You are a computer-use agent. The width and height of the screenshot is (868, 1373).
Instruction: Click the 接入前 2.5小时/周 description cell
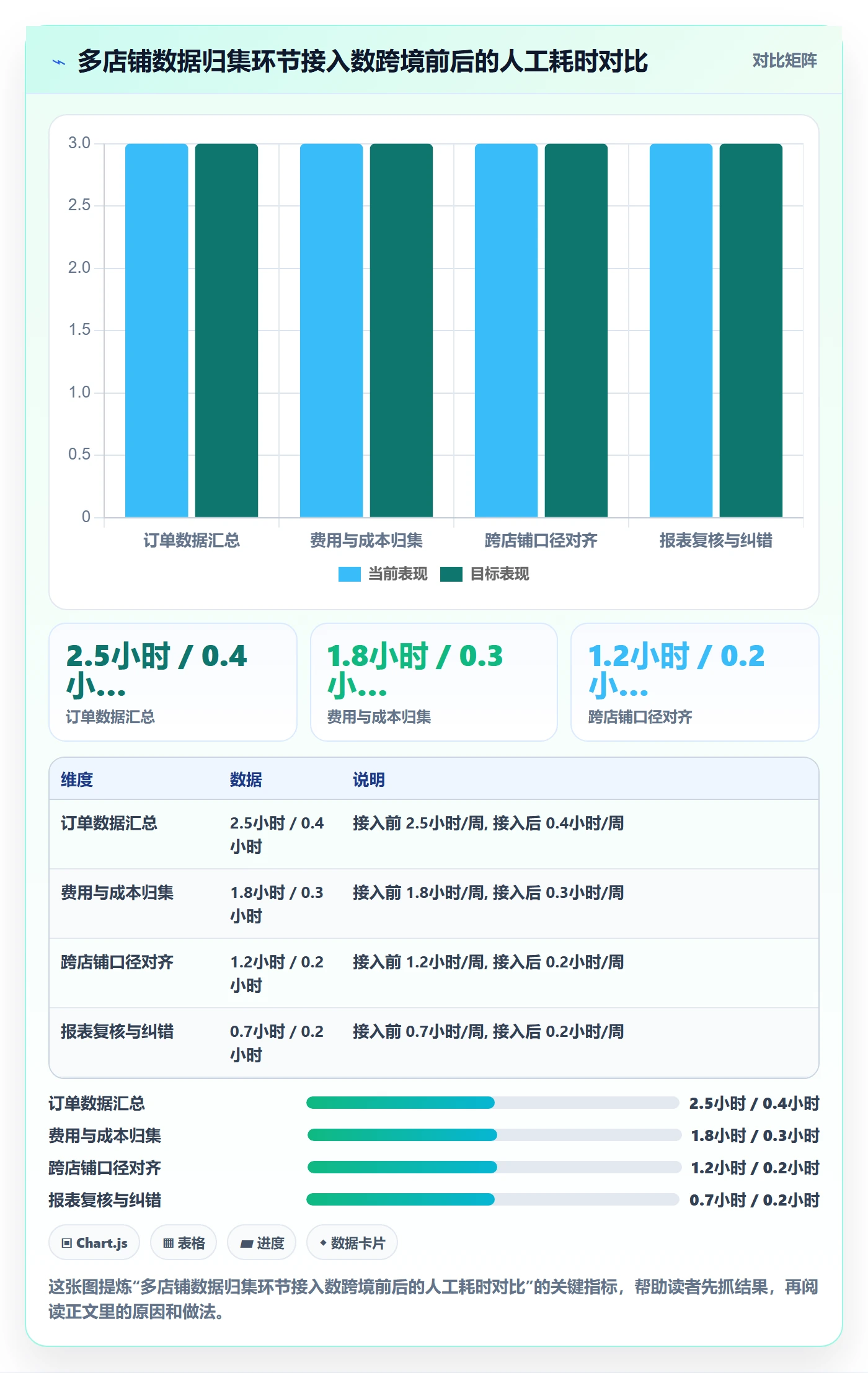(x=489, y=823)
